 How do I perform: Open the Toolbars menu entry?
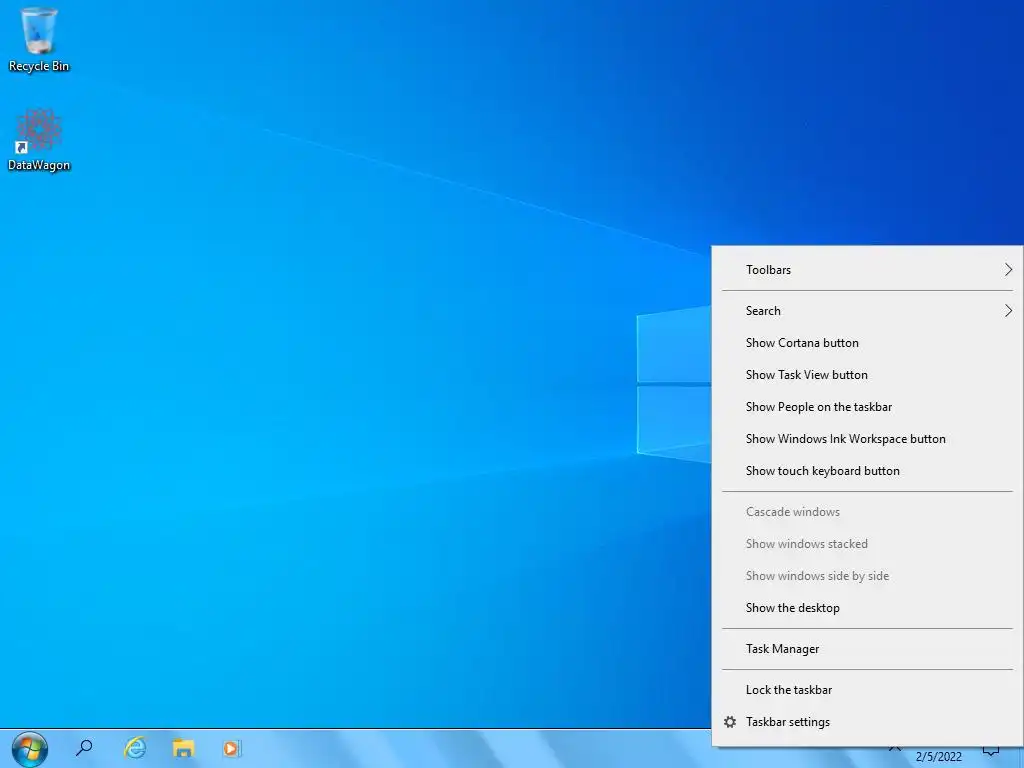pos(867,270)
